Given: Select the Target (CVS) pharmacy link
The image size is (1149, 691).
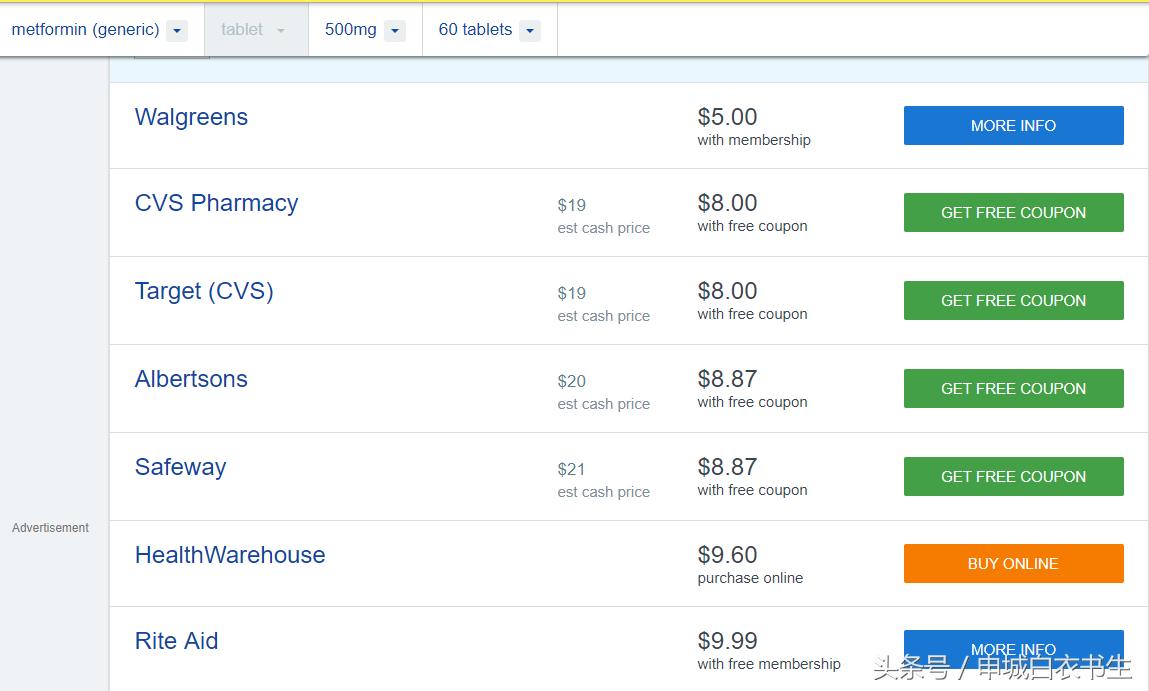Looking at the screenshot, I should pyautogui.click(x=204, y=291).
